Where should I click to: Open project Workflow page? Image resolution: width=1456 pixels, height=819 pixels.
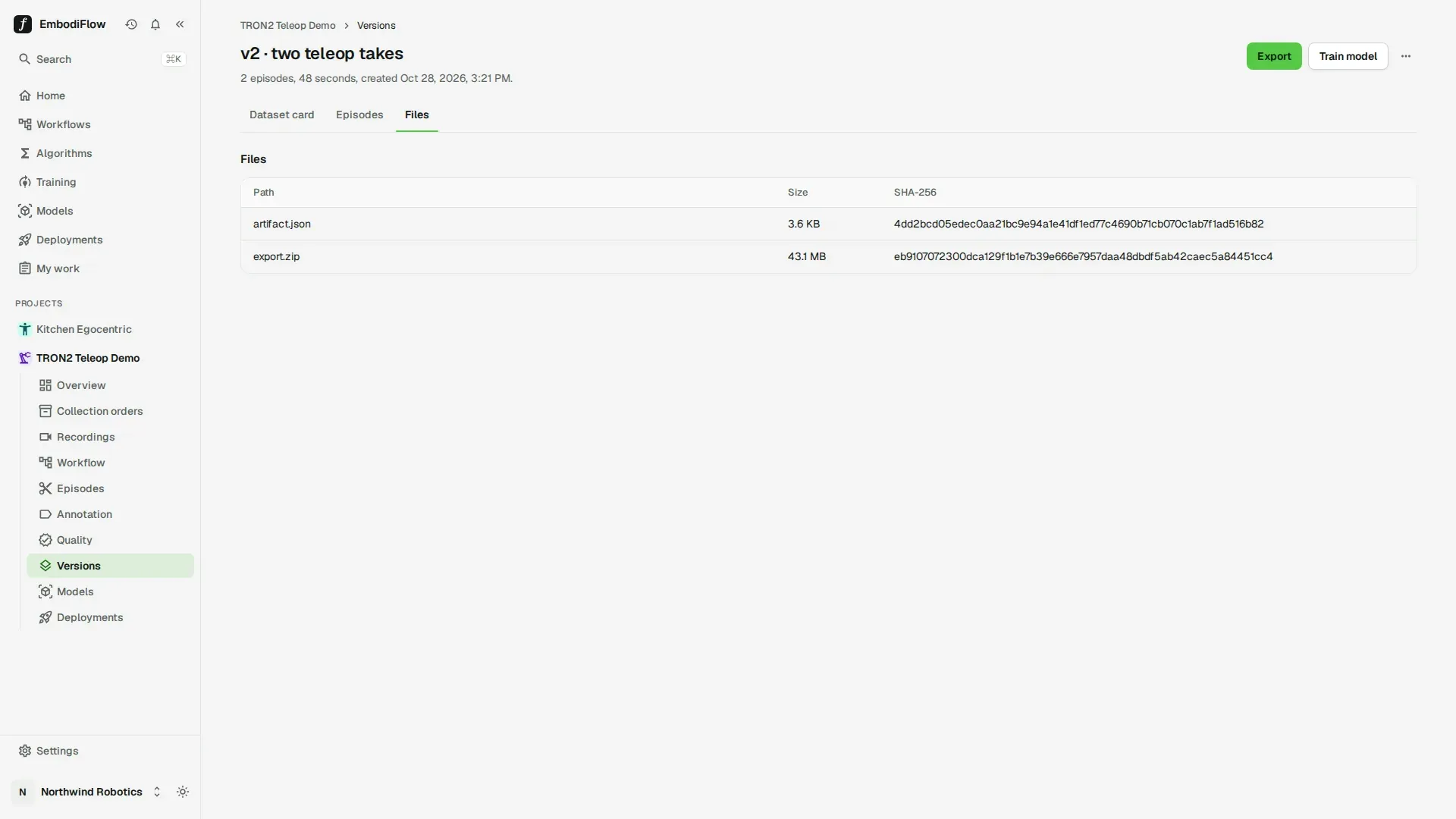pyautogui.click(x=110, y=463)
